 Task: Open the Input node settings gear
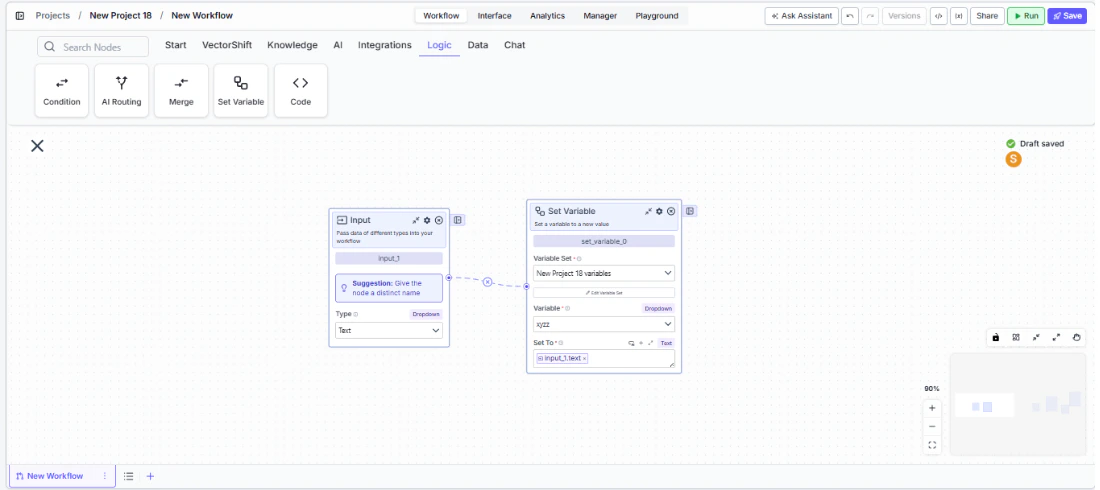427,220
